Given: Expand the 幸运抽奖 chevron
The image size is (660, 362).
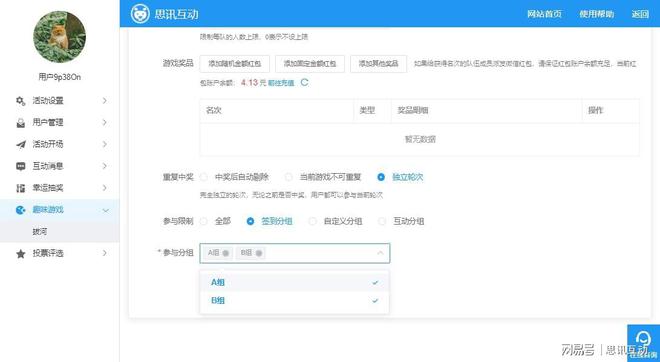Looking at the screenshot, I should pos(105,188).
